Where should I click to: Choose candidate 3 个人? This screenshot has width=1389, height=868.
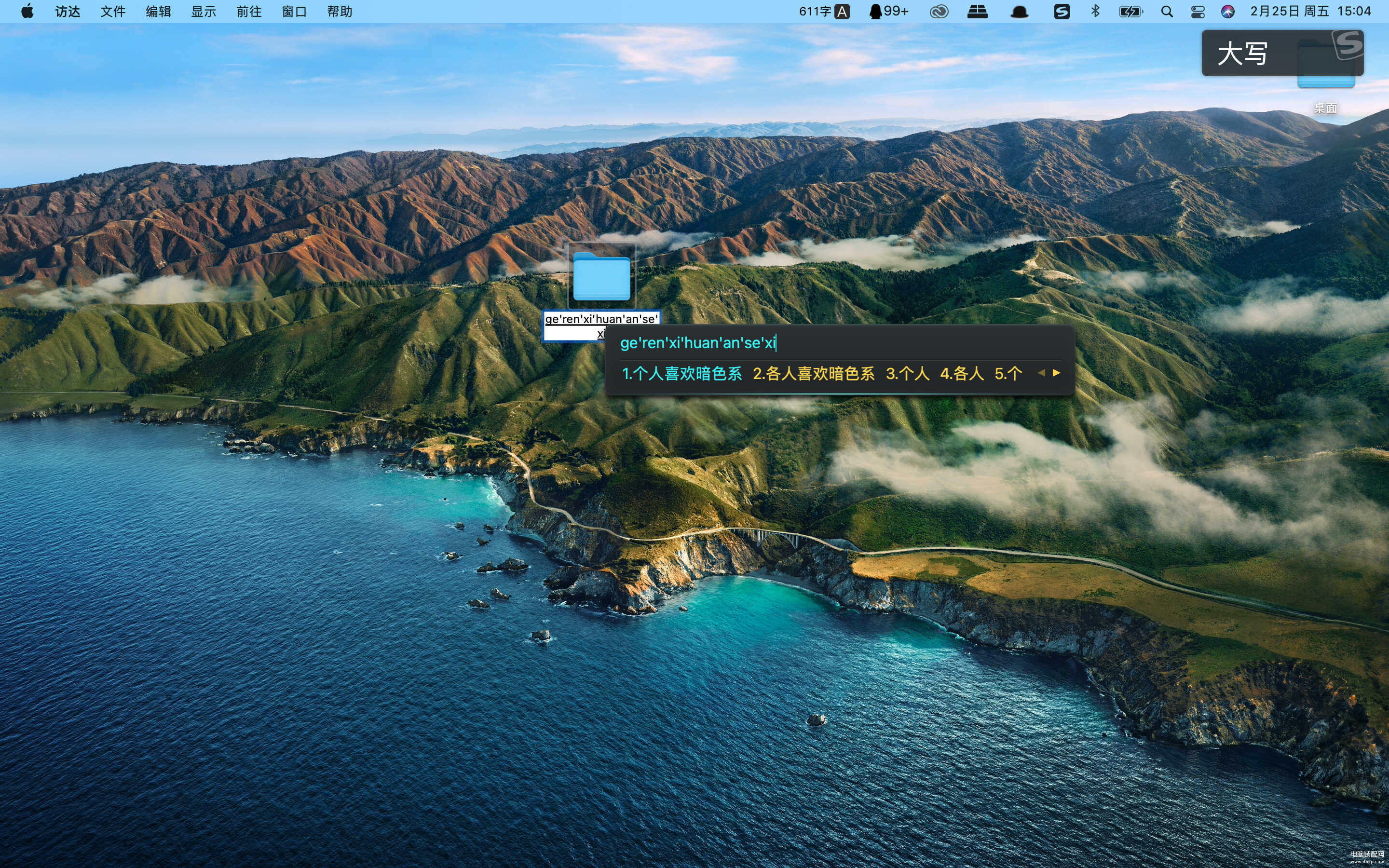pos(908,374)
